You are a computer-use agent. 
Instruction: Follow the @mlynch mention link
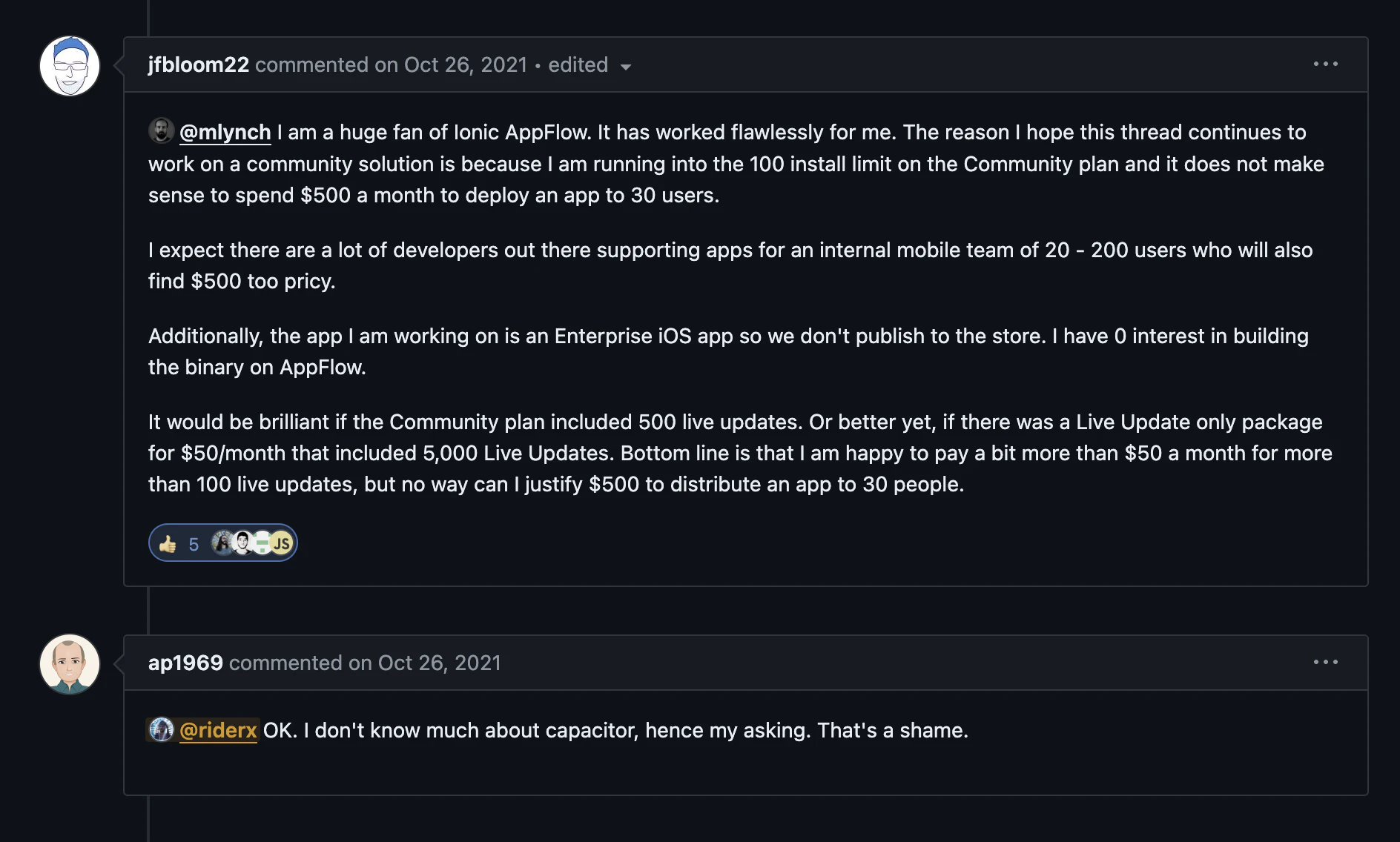225,132
